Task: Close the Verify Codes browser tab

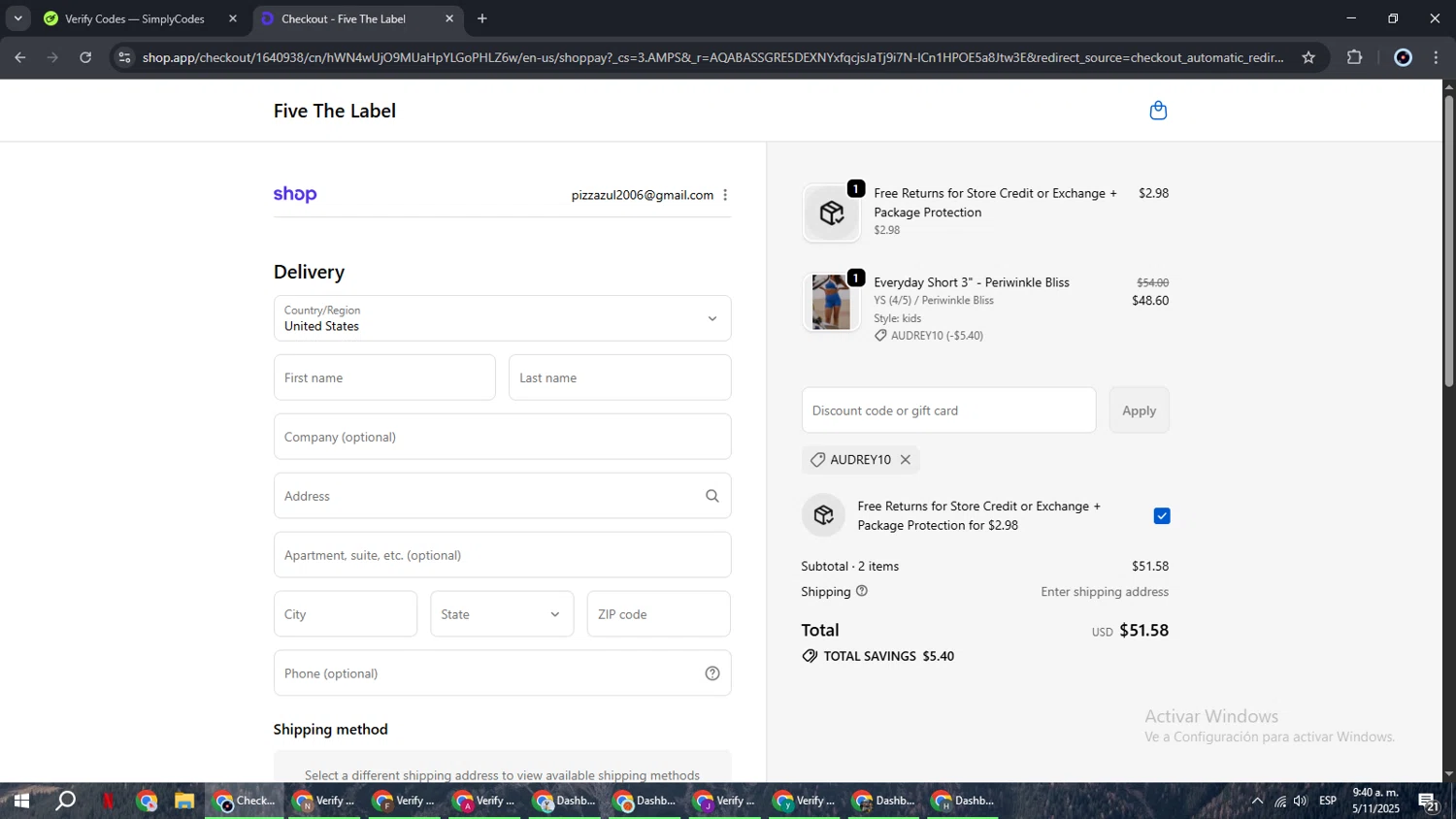Action: (x=233, y=18)
